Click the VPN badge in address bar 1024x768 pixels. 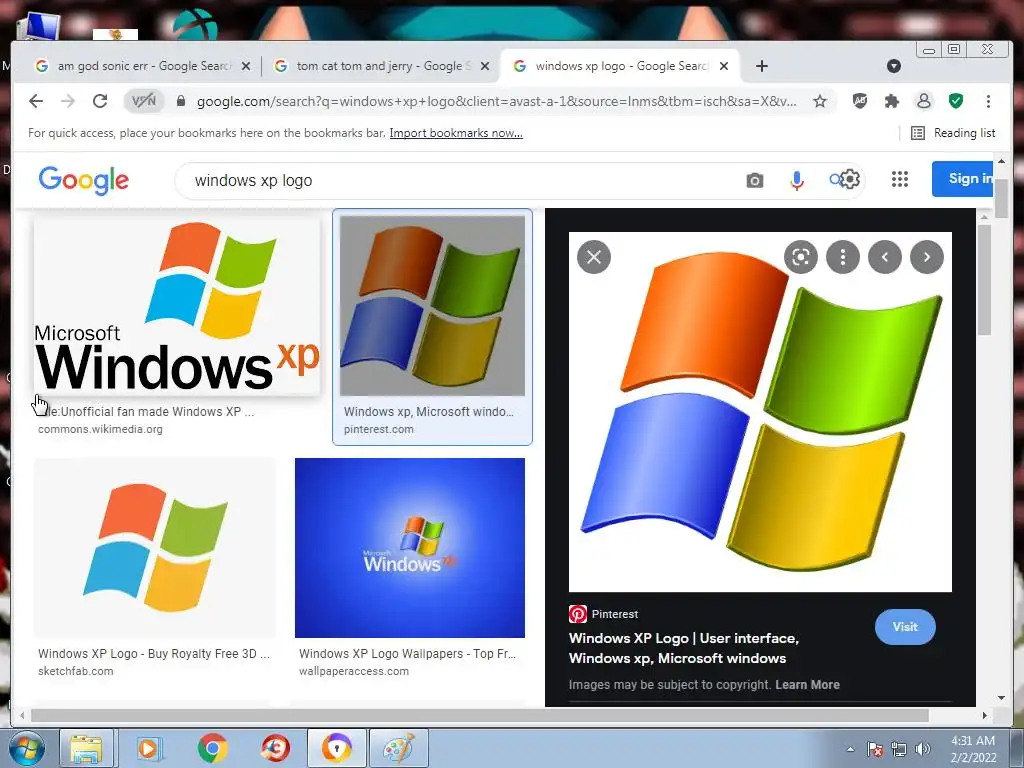point(144,101)
